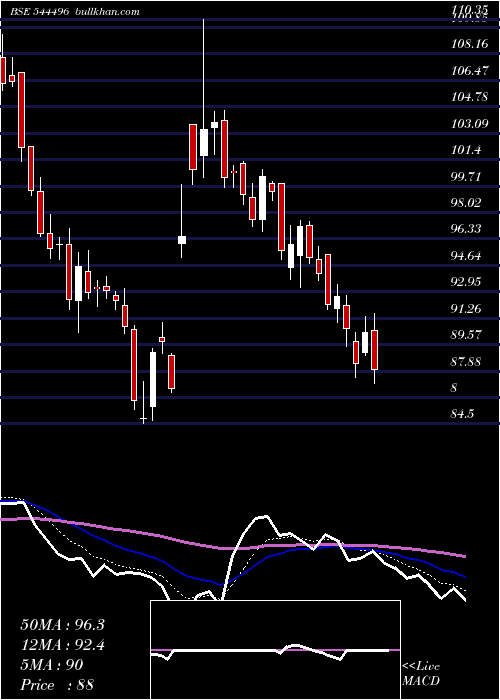Select the 98.02 price axis label

point(466,203)
